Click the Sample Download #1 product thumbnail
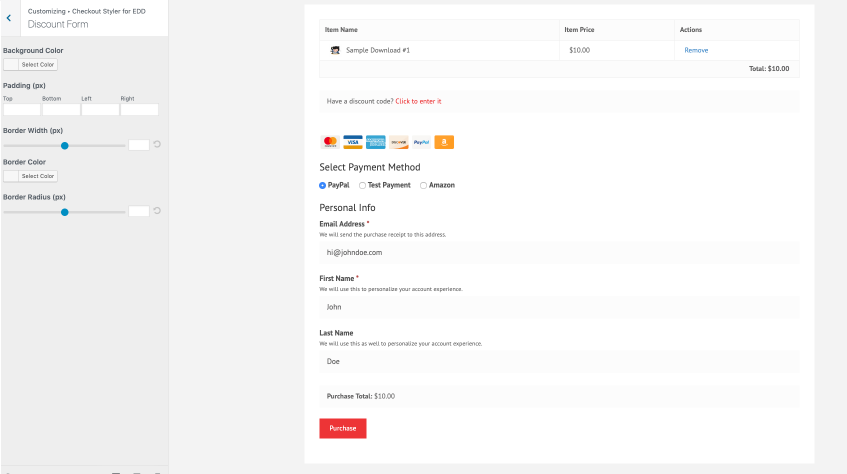Viewport: 847px width, 474px height. pyautogui.click(x=335, y=50)
